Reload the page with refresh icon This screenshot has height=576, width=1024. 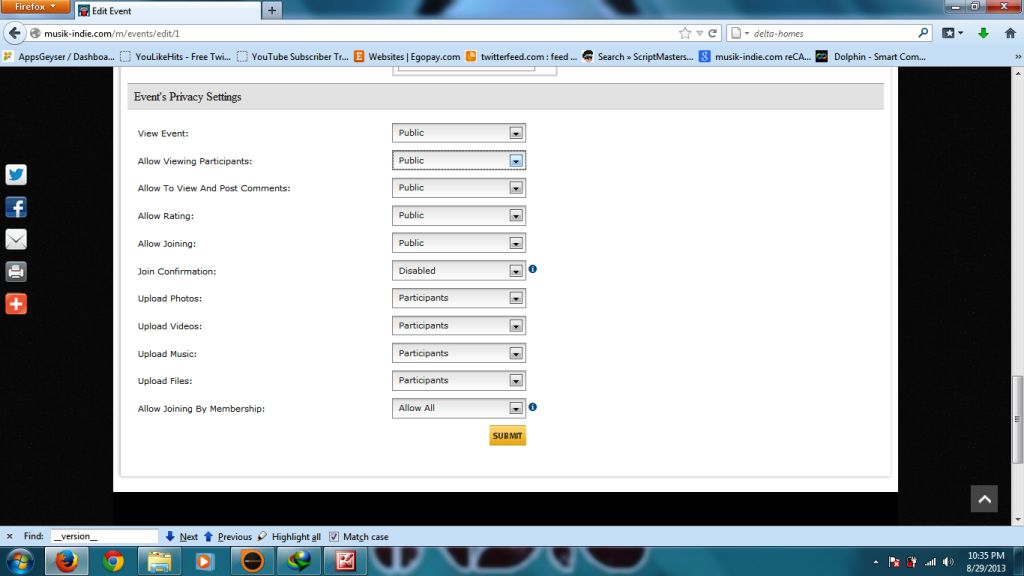712,33
